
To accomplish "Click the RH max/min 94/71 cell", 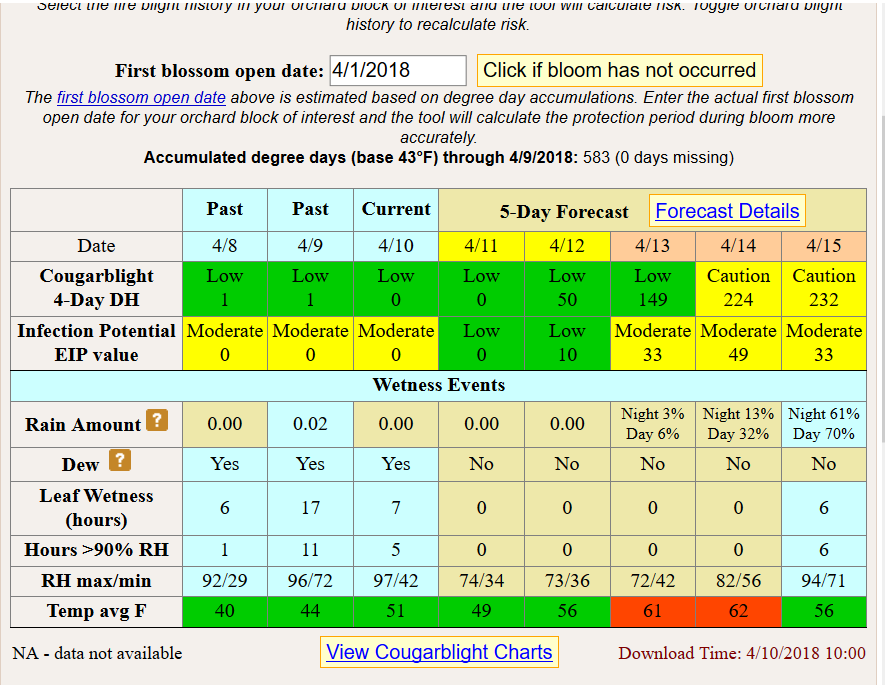I will [823, 580].
